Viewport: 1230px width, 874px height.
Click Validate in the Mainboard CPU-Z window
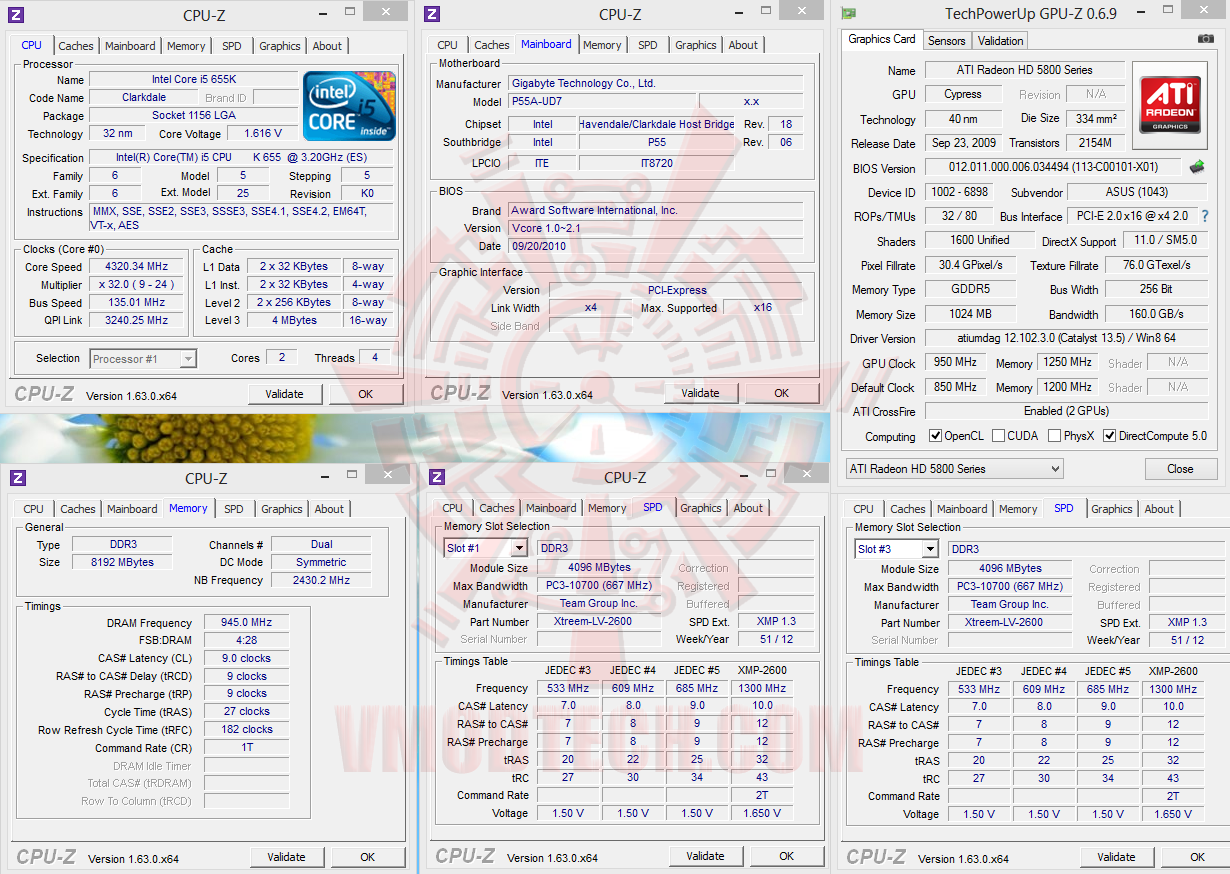pyautogui.click(x=700, y=393)
